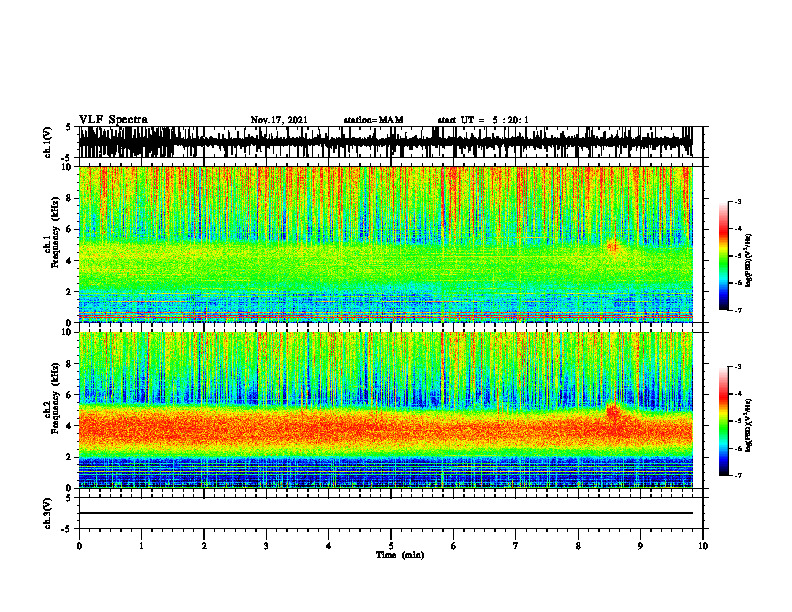Click the ch.2 spectrogram color bar
792x612 pixels.
[723, 421]
